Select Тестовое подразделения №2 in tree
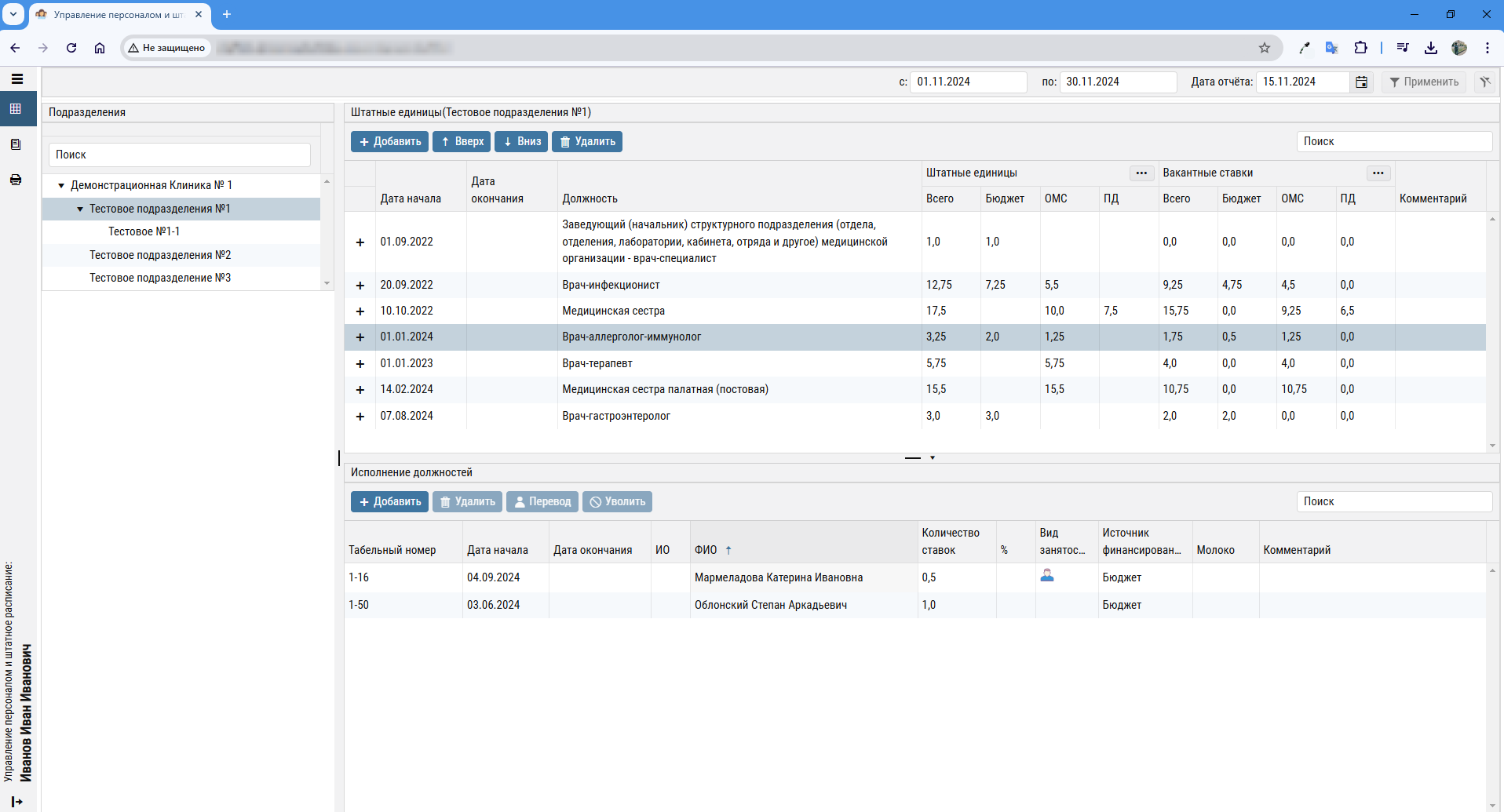1504x812 pixels. coord(160,255)
